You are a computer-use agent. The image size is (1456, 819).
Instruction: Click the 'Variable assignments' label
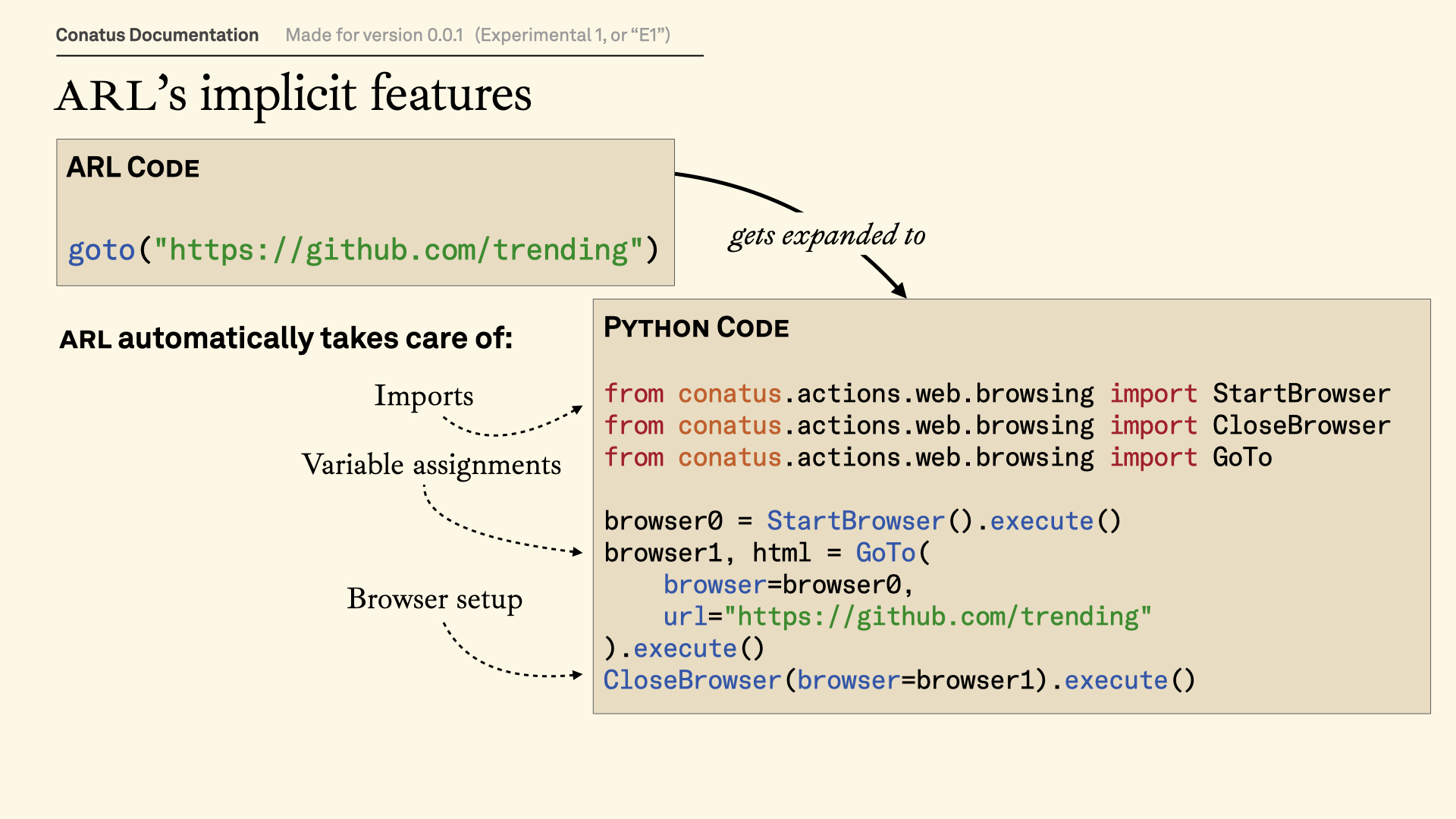[431, 465]
